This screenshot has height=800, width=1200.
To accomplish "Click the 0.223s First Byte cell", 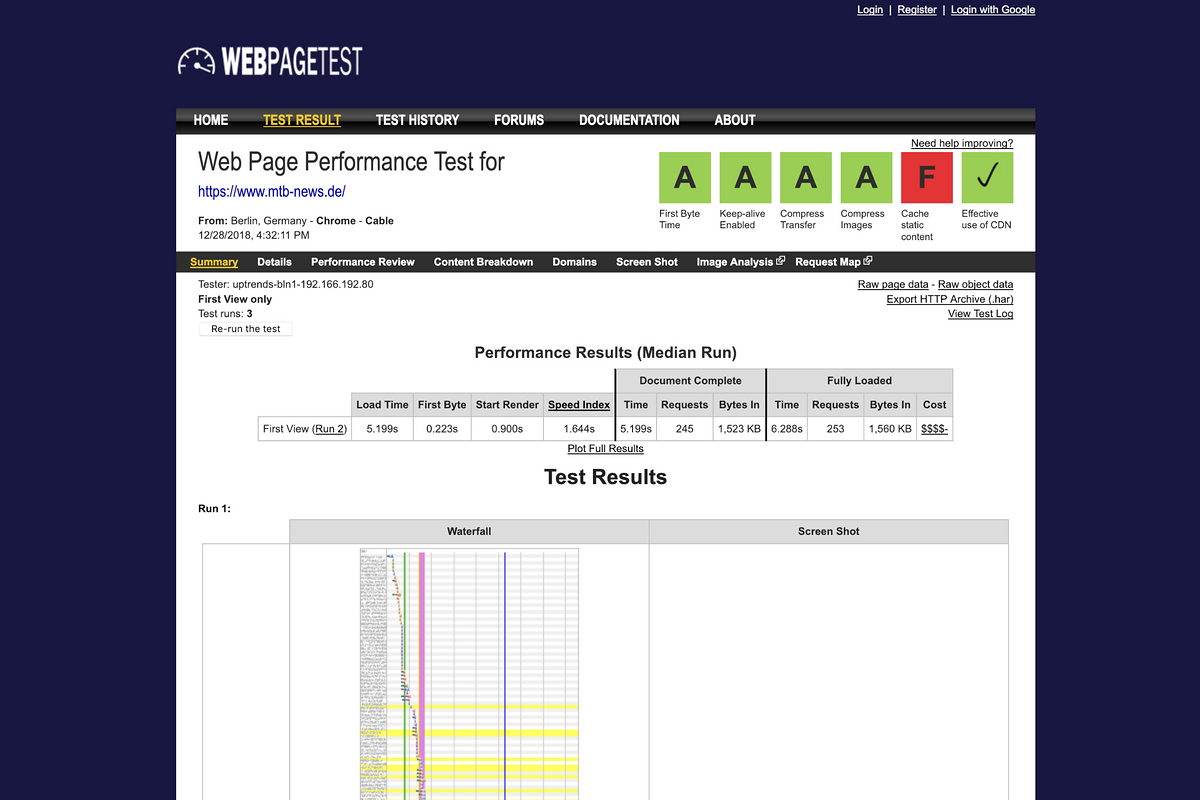I will (442, 429).
